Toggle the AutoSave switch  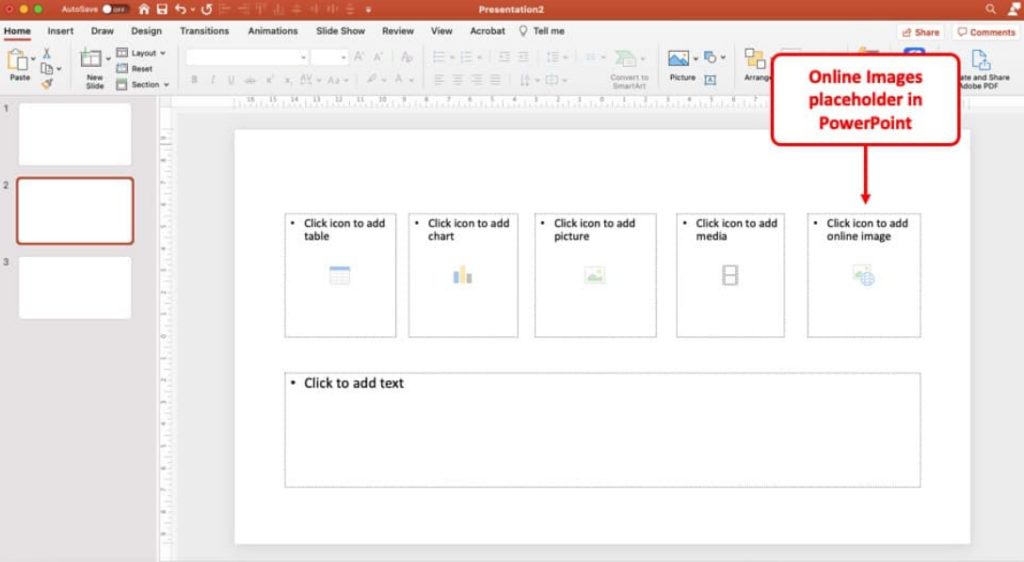pyautogui.click(x=115, y=9)
